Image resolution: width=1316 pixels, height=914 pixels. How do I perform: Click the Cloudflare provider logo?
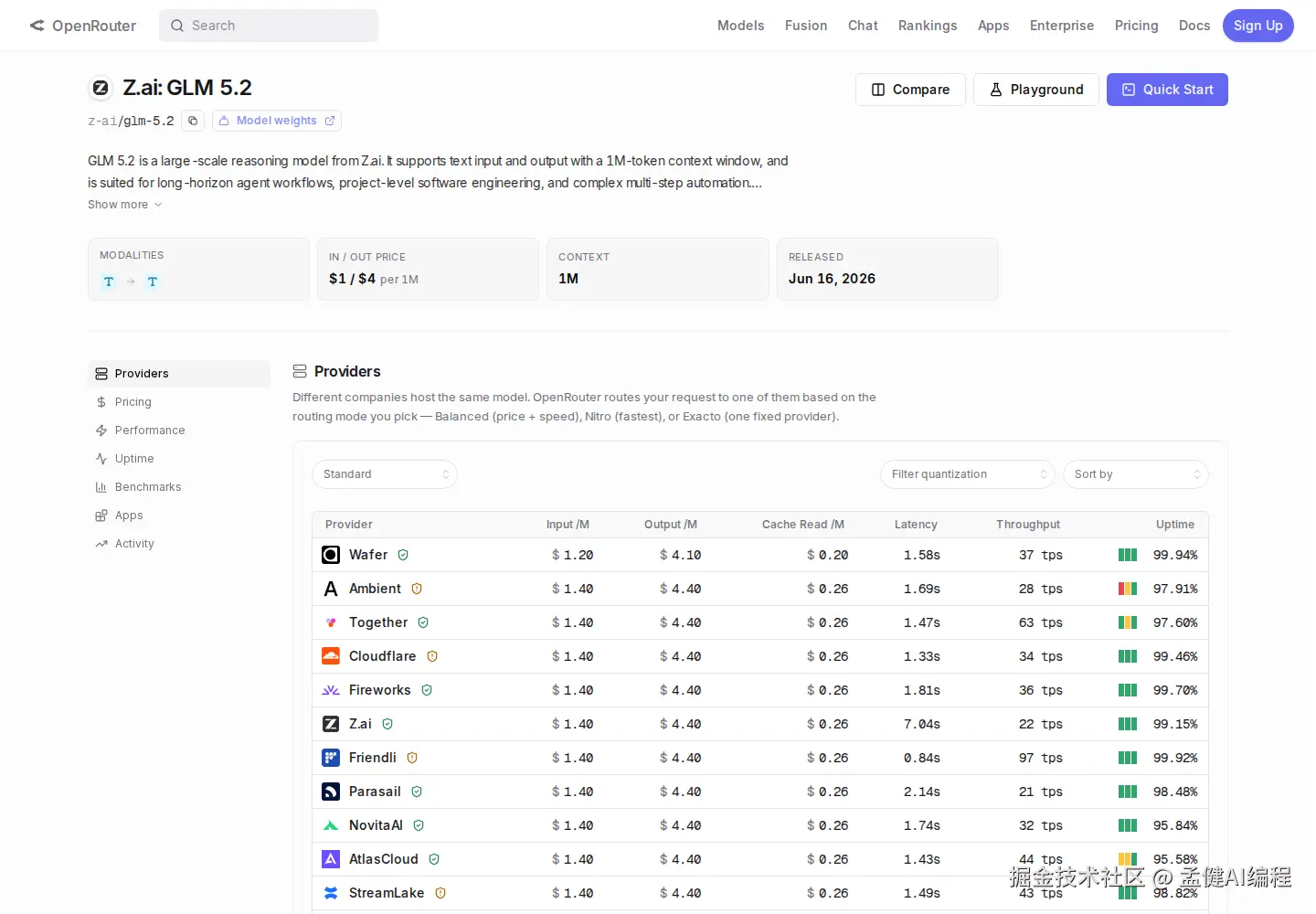[331, 656]
